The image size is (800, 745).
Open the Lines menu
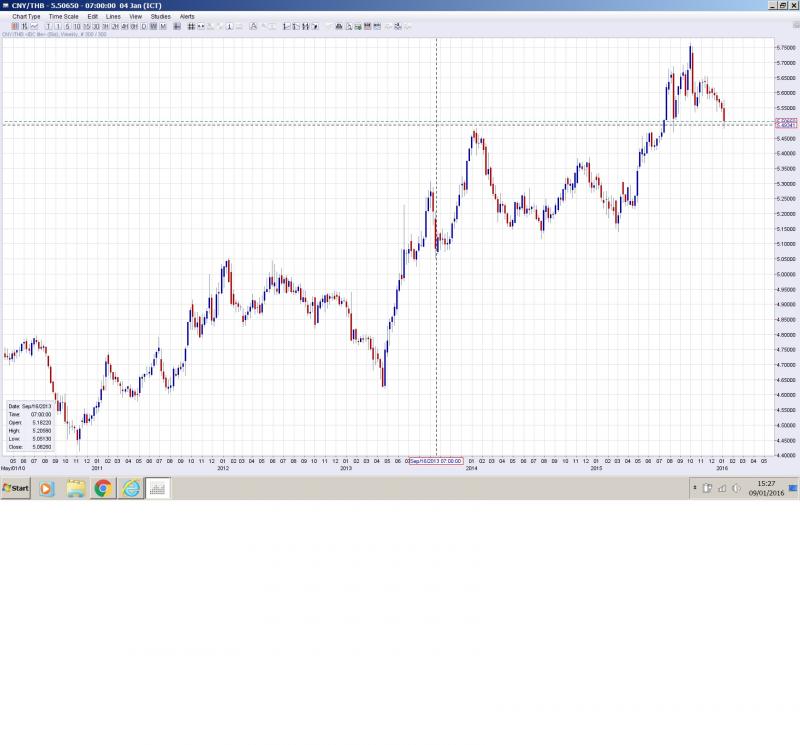pos(113,17)
